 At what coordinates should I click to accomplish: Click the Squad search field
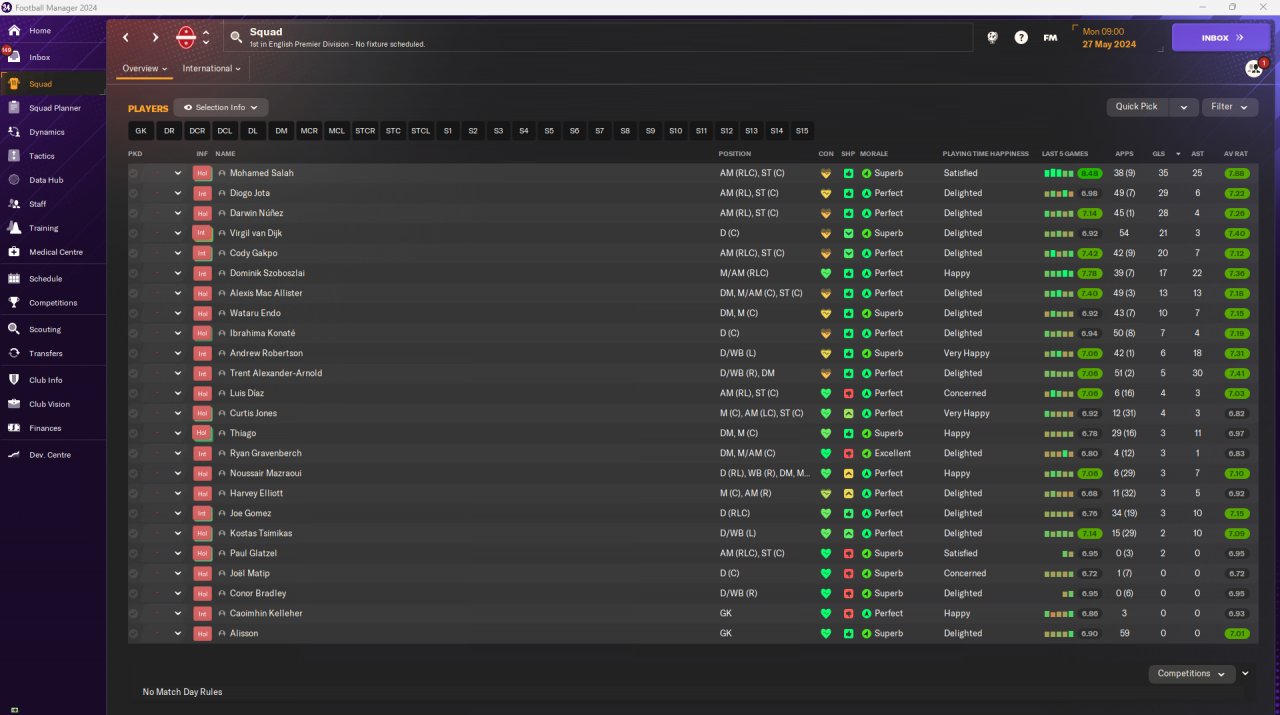(598, 38)
